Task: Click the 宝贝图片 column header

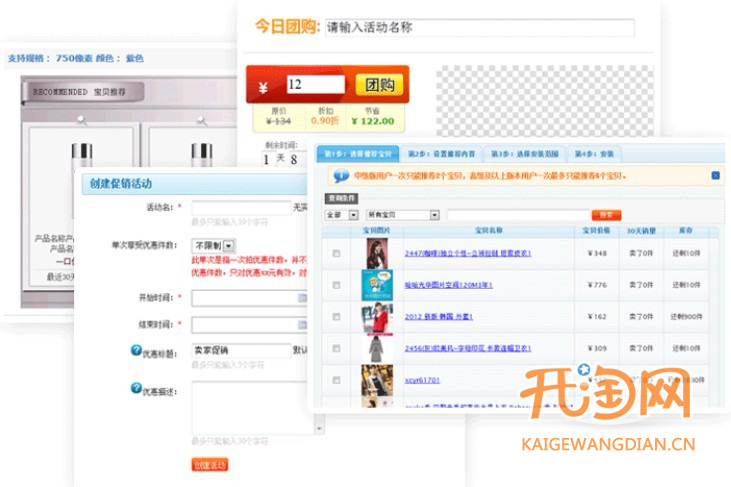Action: point(377,230)
